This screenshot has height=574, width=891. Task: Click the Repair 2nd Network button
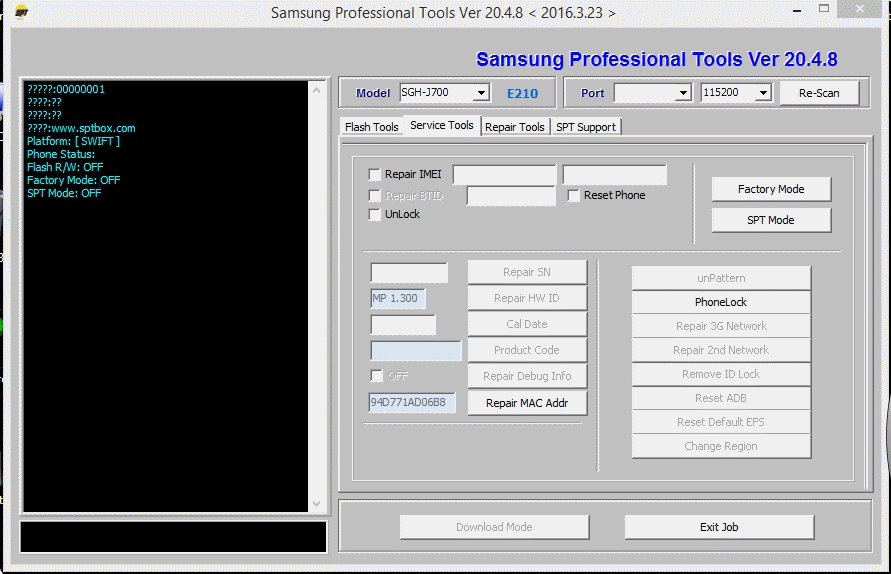pyautogui.click(x=721, y=350)
